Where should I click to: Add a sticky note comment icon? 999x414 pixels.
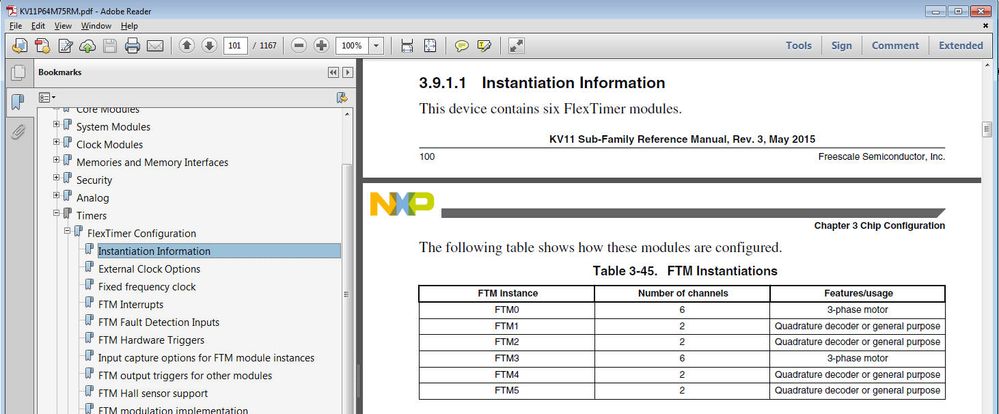(461, 45)
